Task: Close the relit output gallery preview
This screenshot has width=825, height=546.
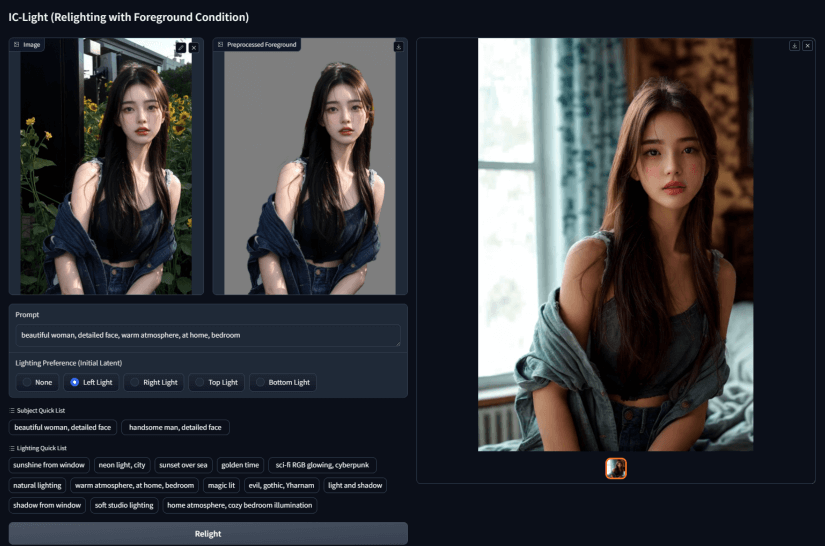Action: (x=807, y=46)
